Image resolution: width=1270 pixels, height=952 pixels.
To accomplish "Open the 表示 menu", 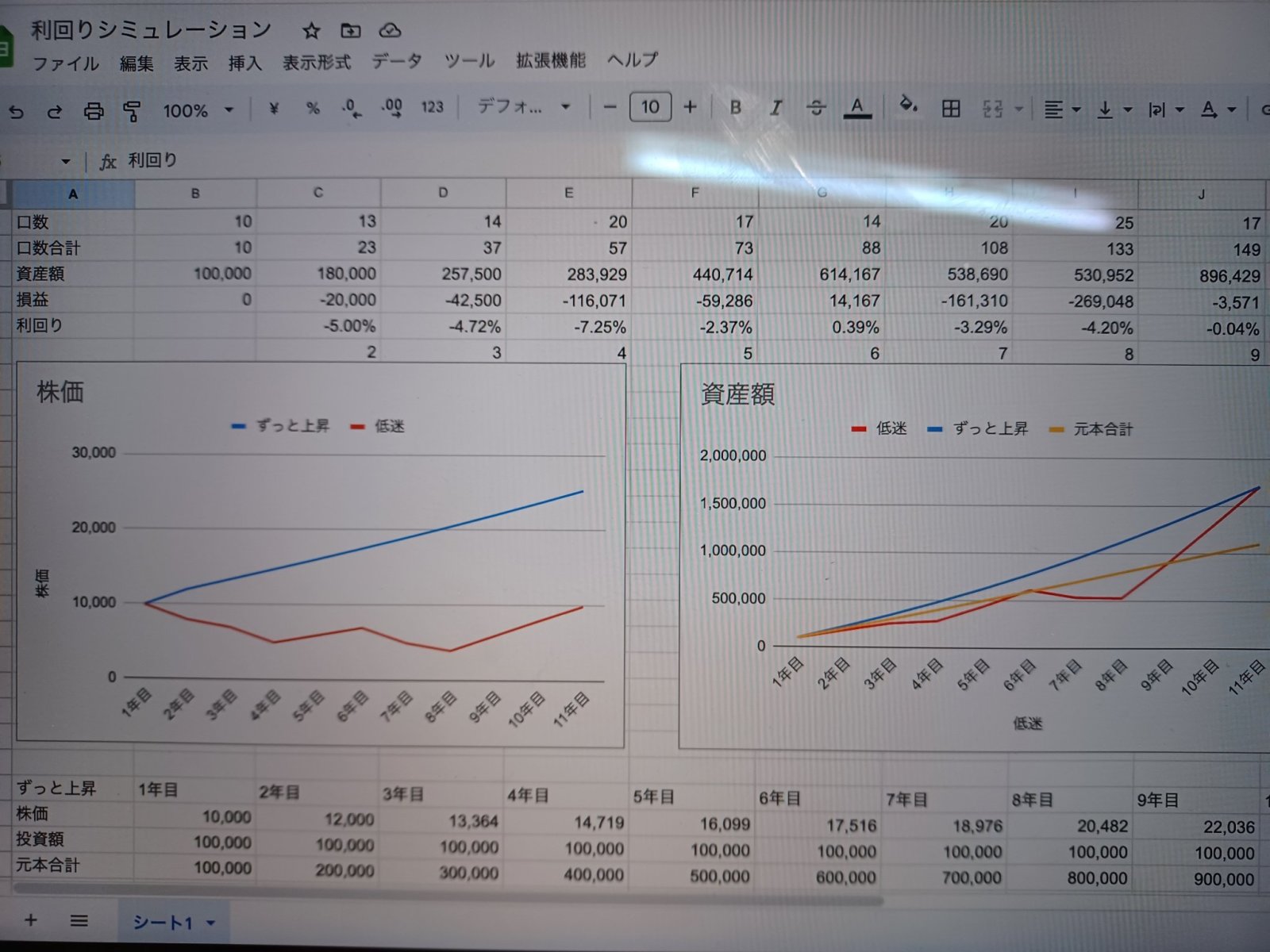I will pyautogui.click(x=191, y=63).
